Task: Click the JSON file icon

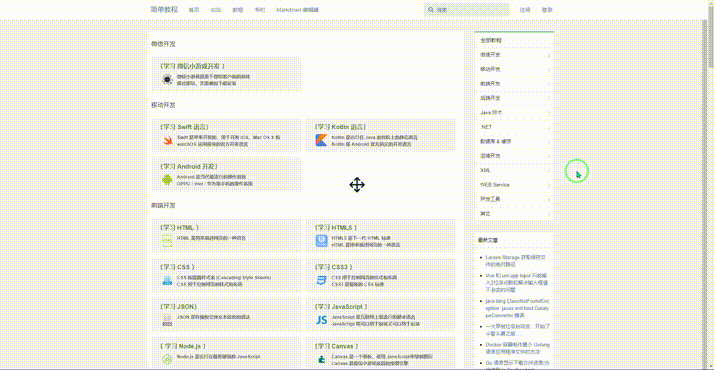Action: pos(167,320)
